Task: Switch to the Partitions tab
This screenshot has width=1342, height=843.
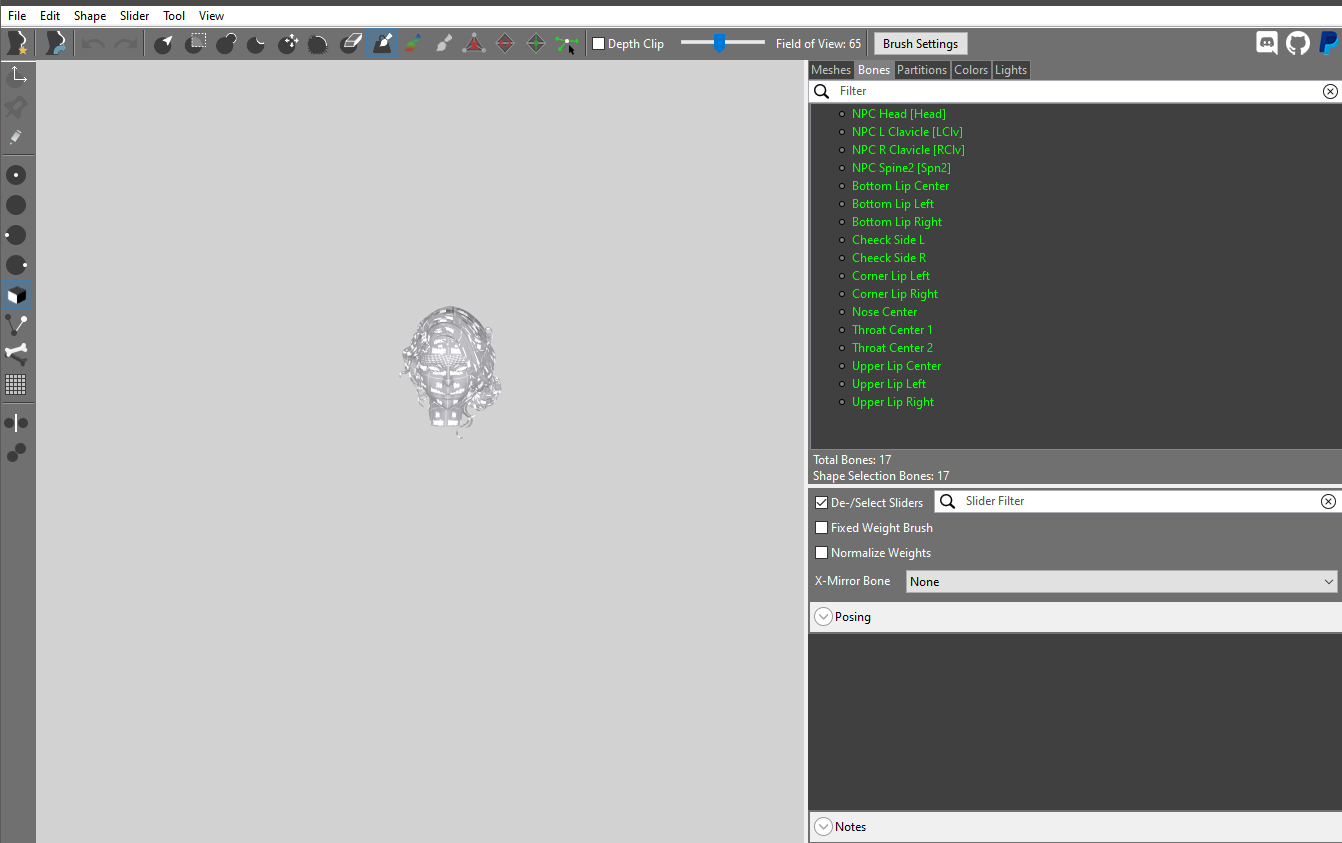Action: [x=922, y=70]
